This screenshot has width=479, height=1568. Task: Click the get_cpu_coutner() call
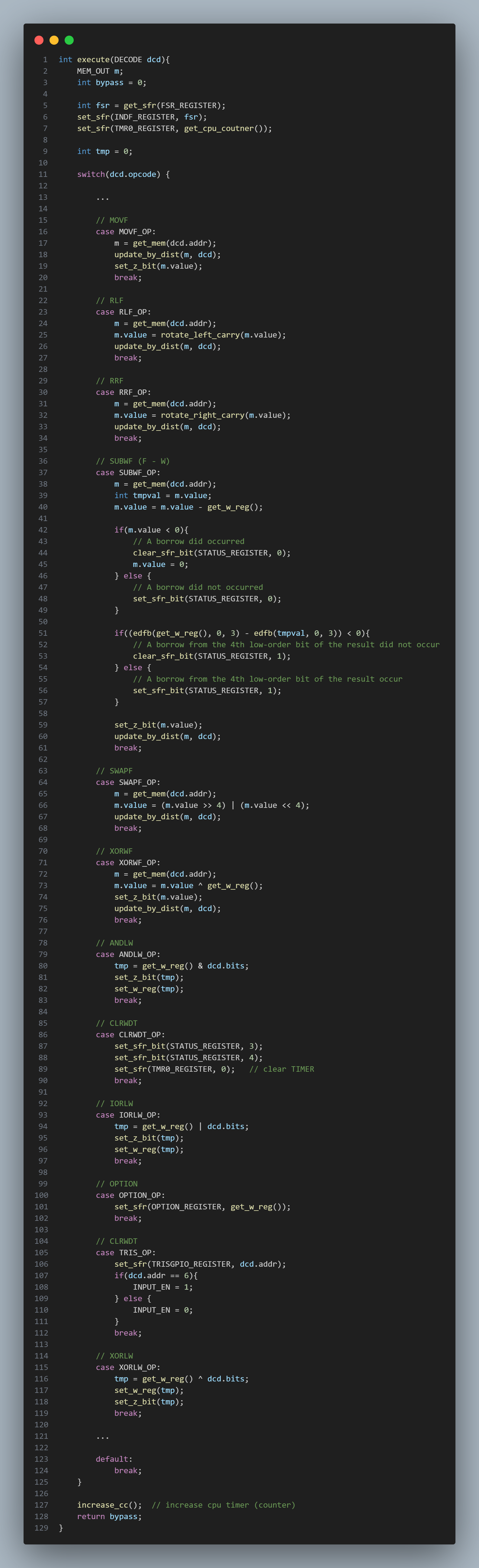226,128
